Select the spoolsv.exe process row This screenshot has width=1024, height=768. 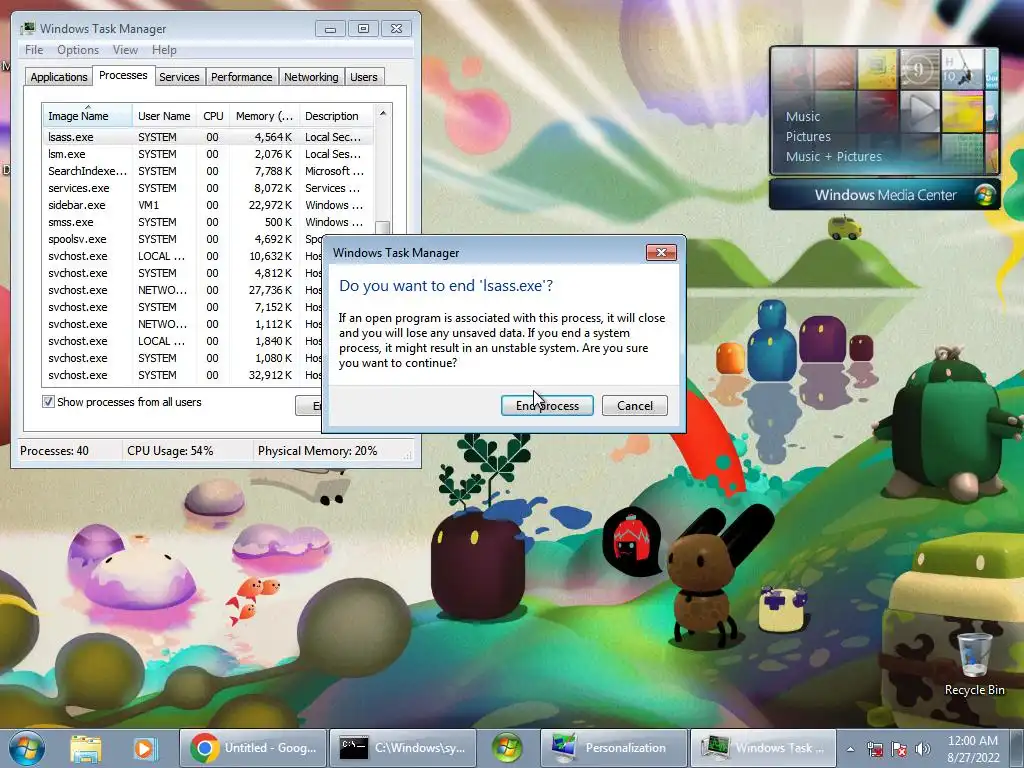tap(182, 239)
